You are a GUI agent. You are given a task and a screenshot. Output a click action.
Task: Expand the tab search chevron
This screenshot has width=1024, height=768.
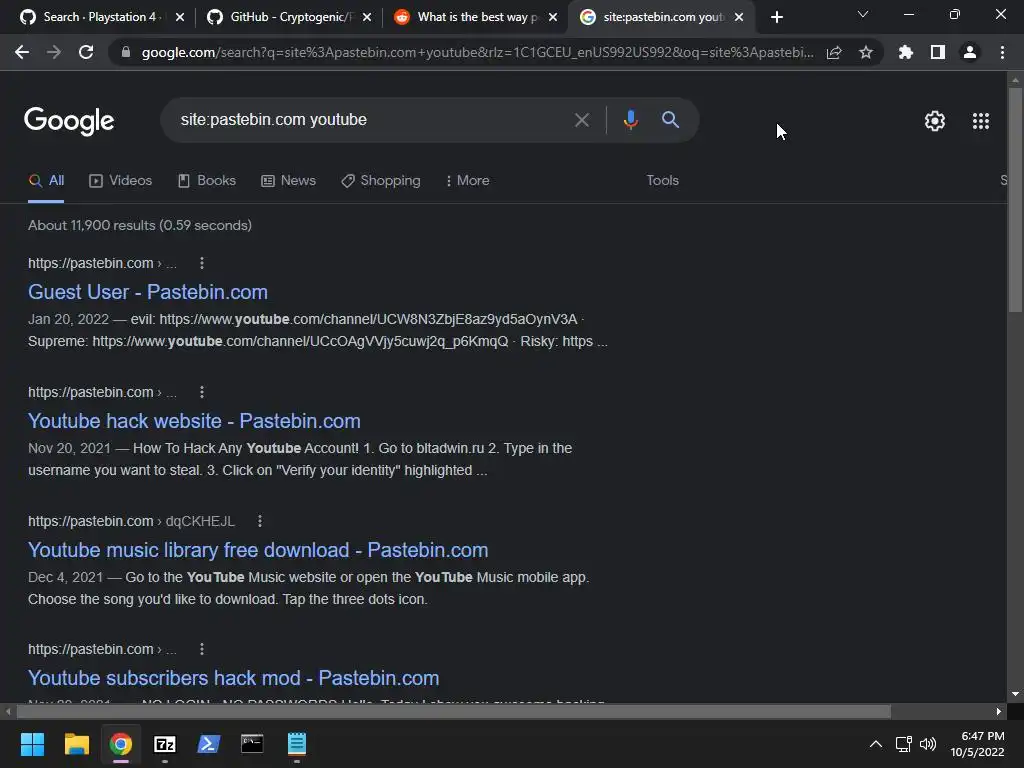click(x=863, y=14)
